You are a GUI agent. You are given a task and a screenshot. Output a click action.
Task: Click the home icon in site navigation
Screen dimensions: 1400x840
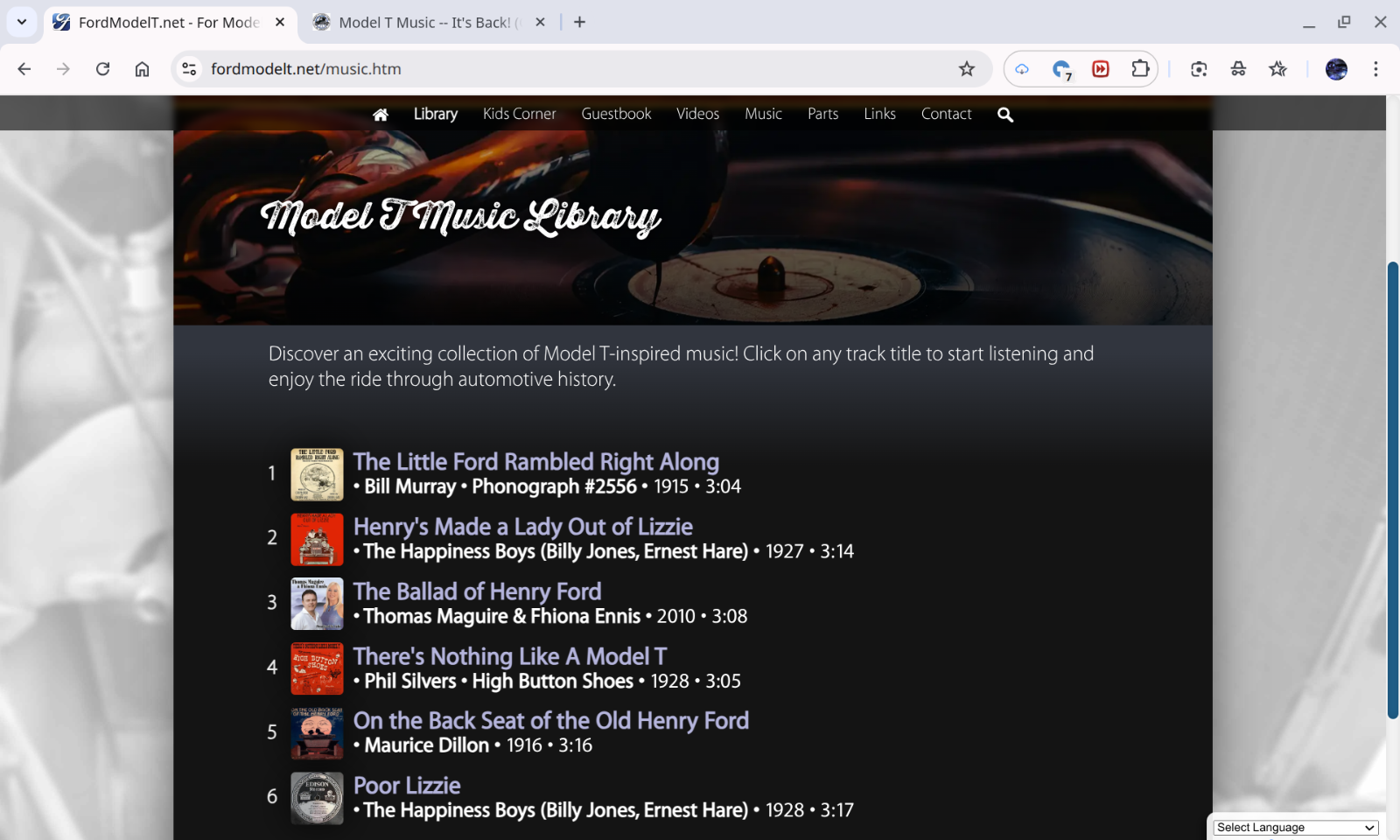click(380, 115)
